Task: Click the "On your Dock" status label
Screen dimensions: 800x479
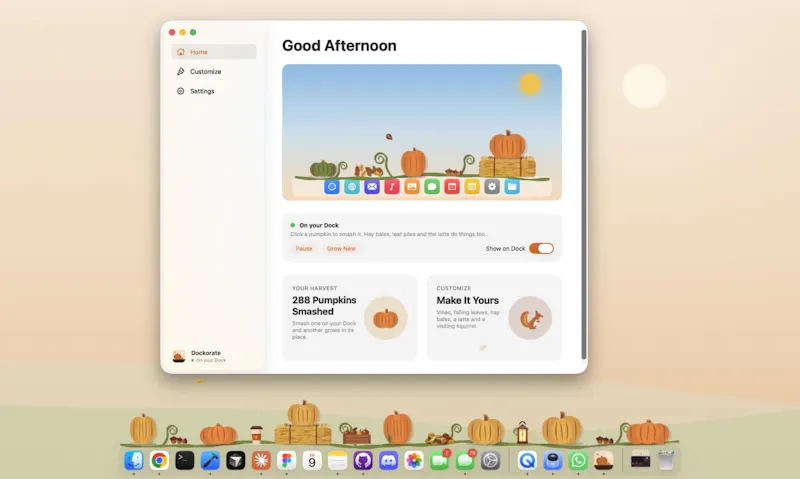Action: 319,225
